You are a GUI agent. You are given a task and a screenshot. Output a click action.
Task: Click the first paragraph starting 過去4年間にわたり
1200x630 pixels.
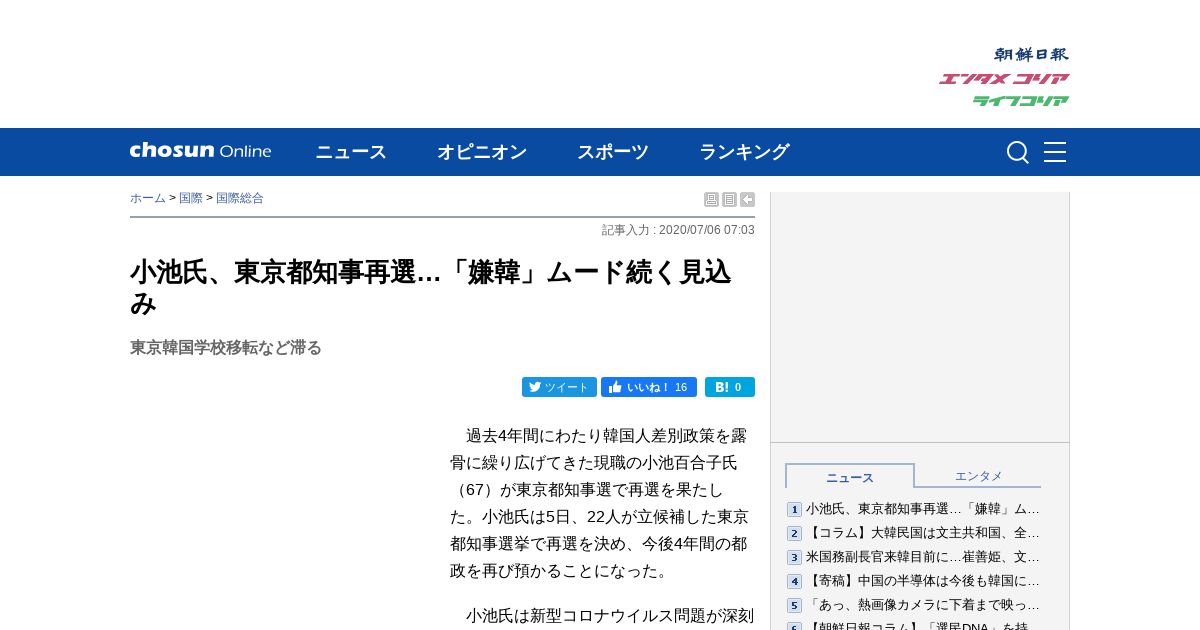click(x=600, y=503)
